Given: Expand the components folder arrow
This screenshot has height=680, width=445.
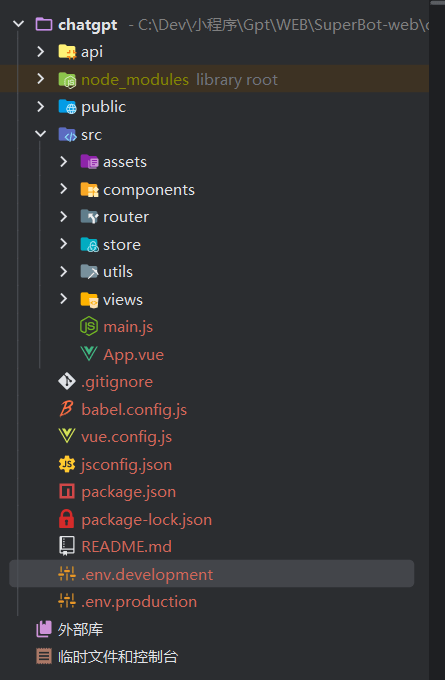Looking at the screenshot, I should (63, 189).
